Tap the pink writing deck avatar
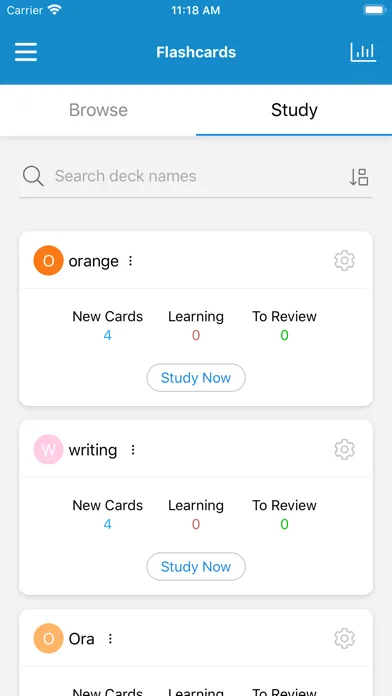The image size is (392, 696). pyautogui.click(x=48, y=450)
